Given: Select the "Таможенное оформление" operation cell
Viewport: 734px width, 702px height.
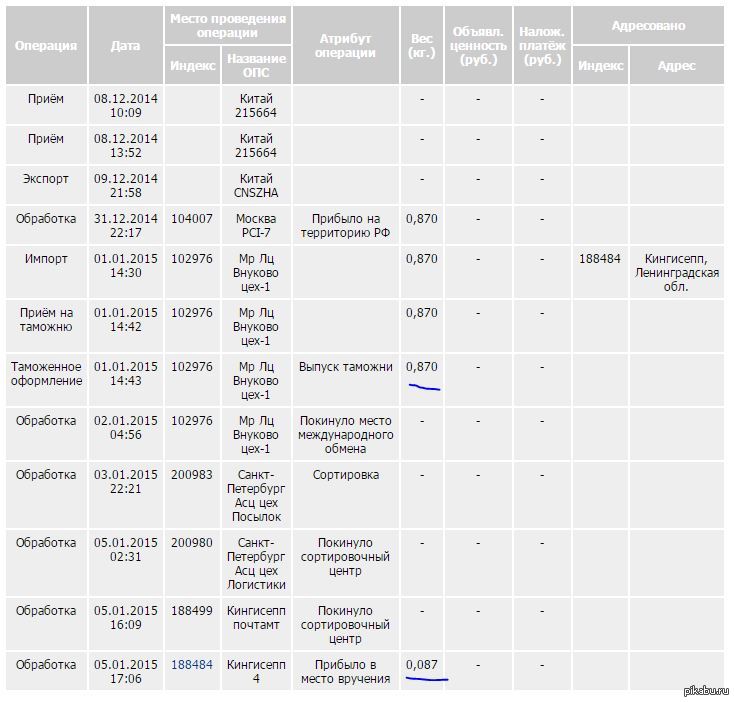Looking at the screenshot, I should click(x=46, y=374).
